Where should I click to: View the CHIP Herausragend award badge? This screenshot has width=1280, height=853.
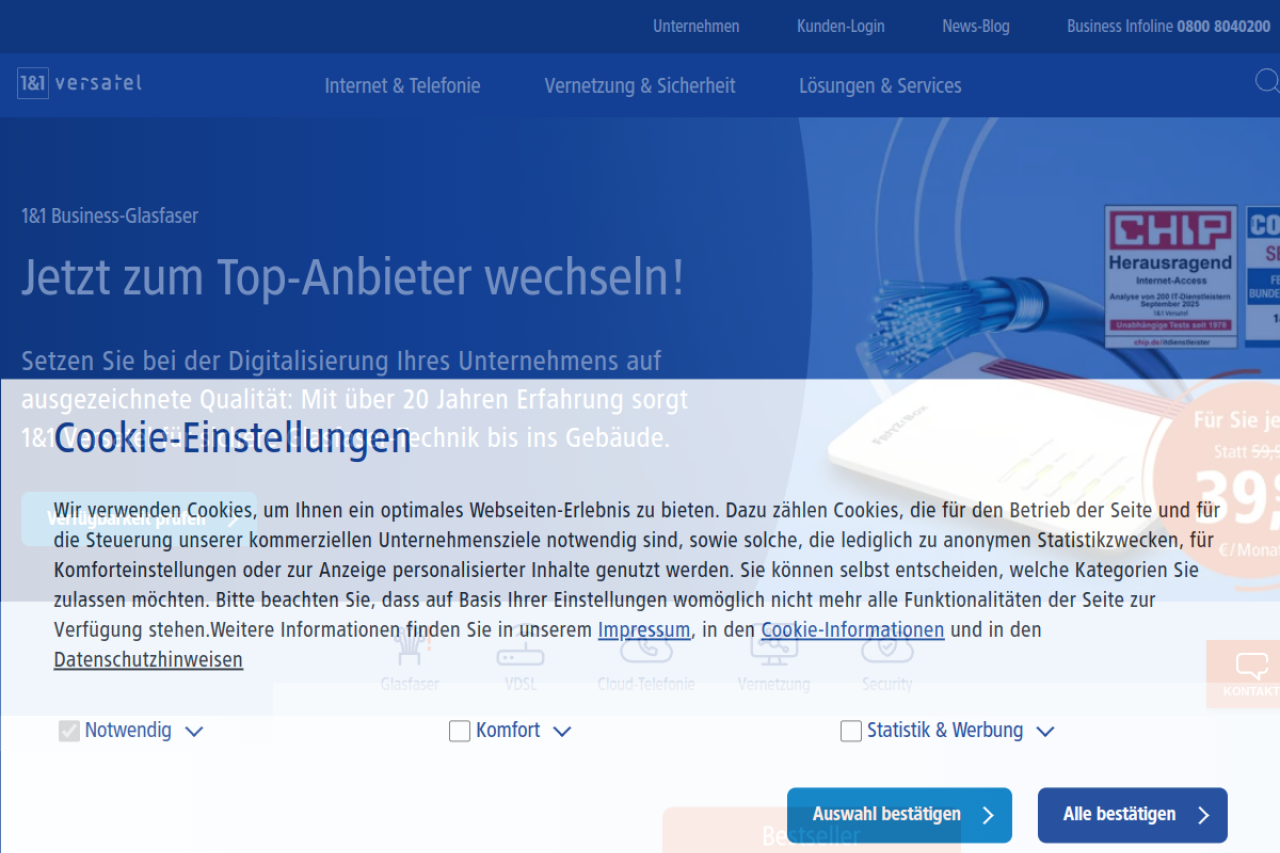(1170, 276)
